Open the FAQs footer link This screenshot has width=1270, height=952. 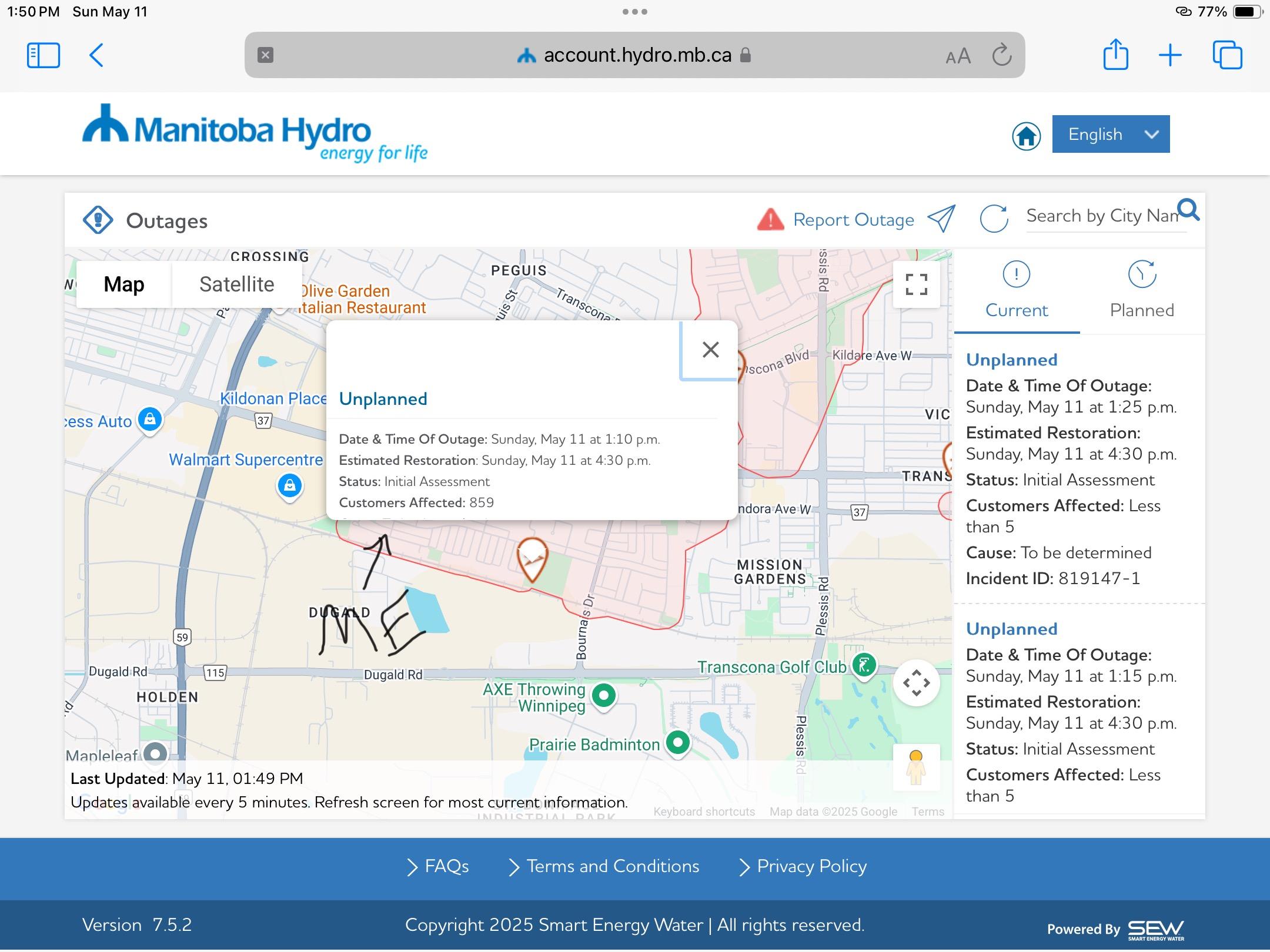439,866
